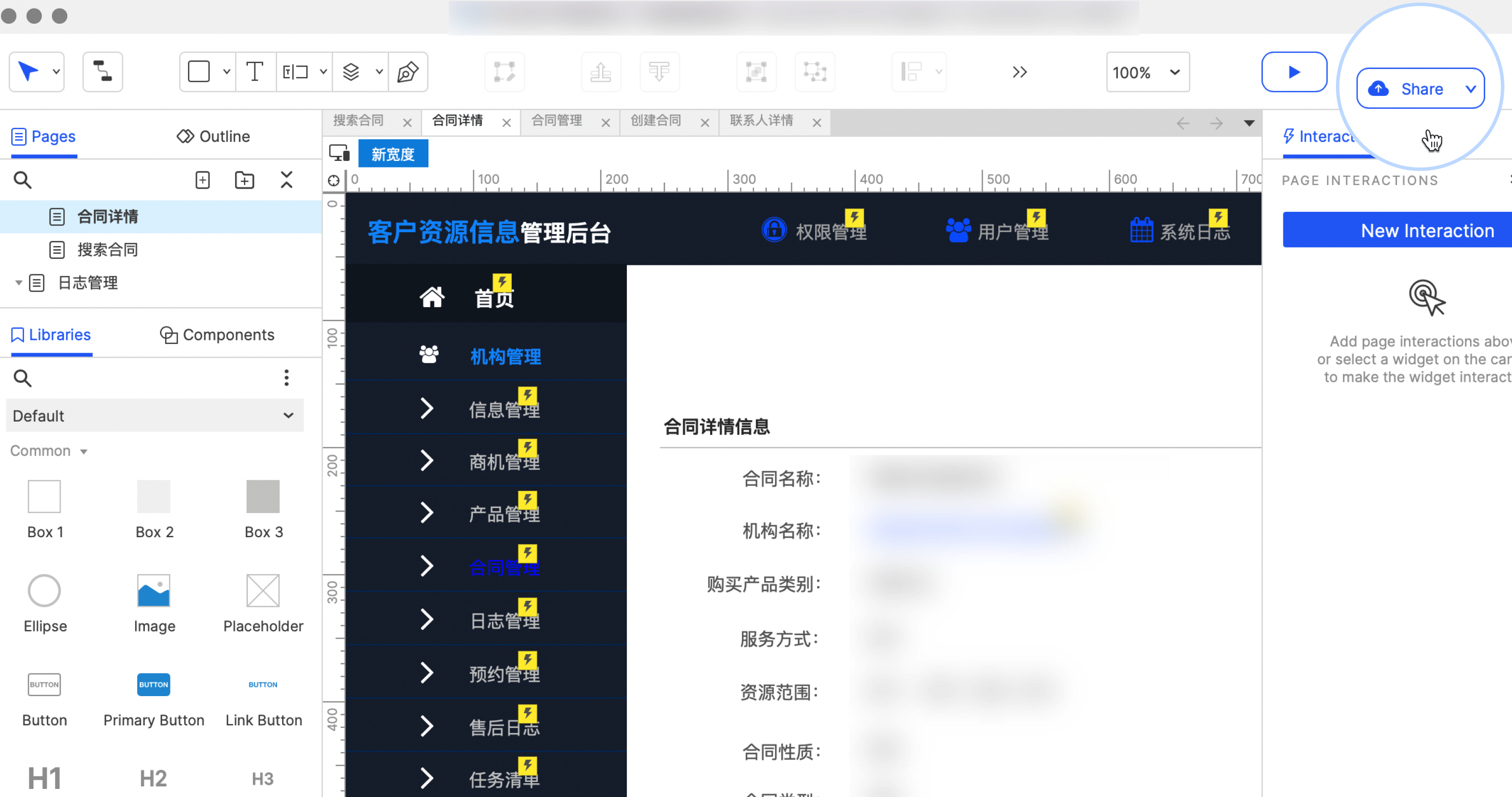This screenshot has width=1512, height=797.
Task: Open the Libraries panel three-dot menu
Action: click(x=287, y=378)
